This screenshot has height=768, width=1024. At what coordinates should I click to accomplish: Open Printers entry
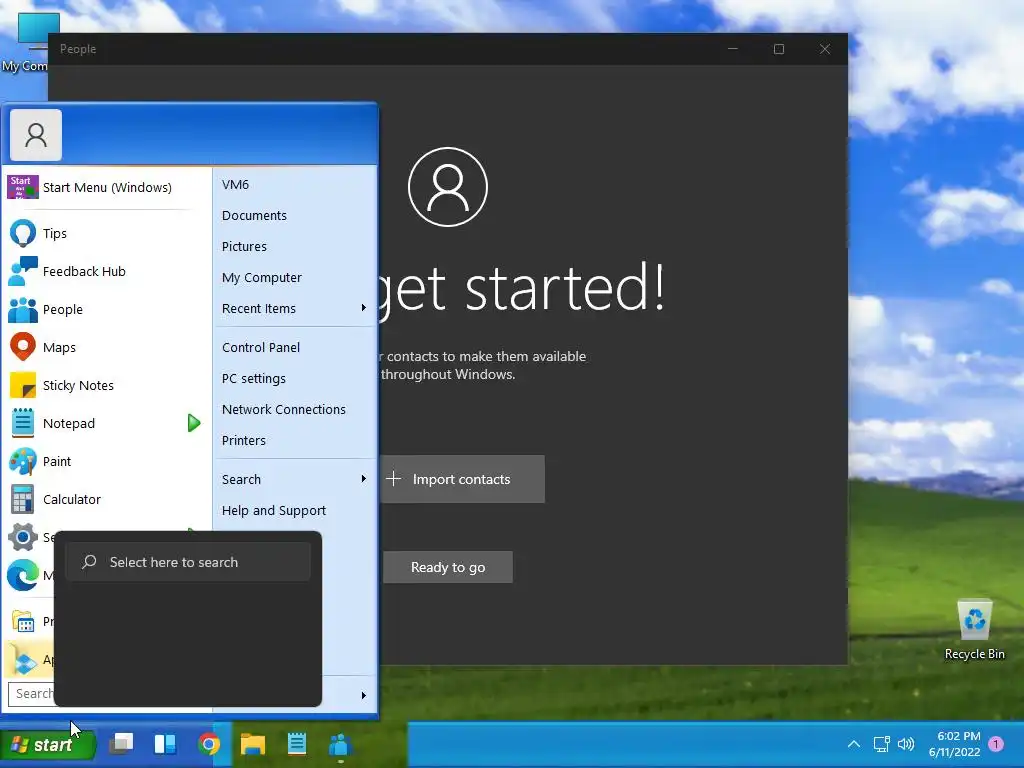click(295, 440)
